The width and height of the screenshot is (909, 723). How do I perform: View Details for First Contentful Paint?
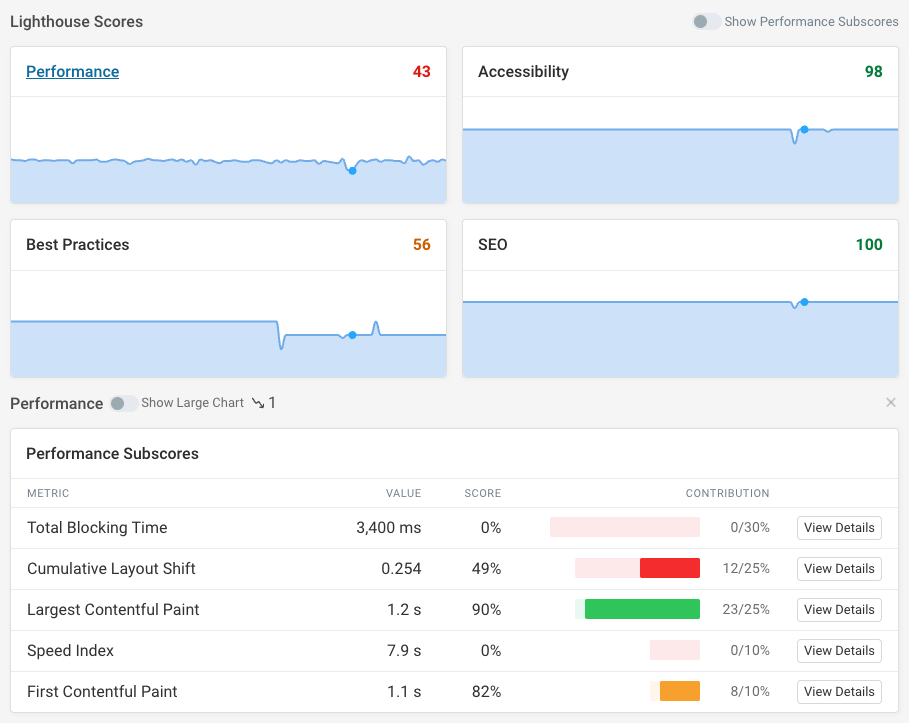coord(838,691)
